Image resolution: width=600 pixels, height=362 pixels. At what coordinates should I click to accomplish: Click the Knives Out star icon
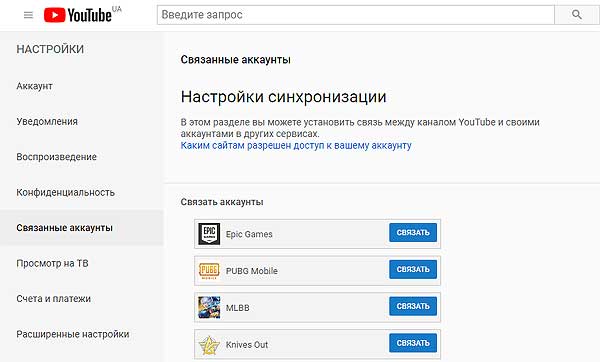click(209, 344)
